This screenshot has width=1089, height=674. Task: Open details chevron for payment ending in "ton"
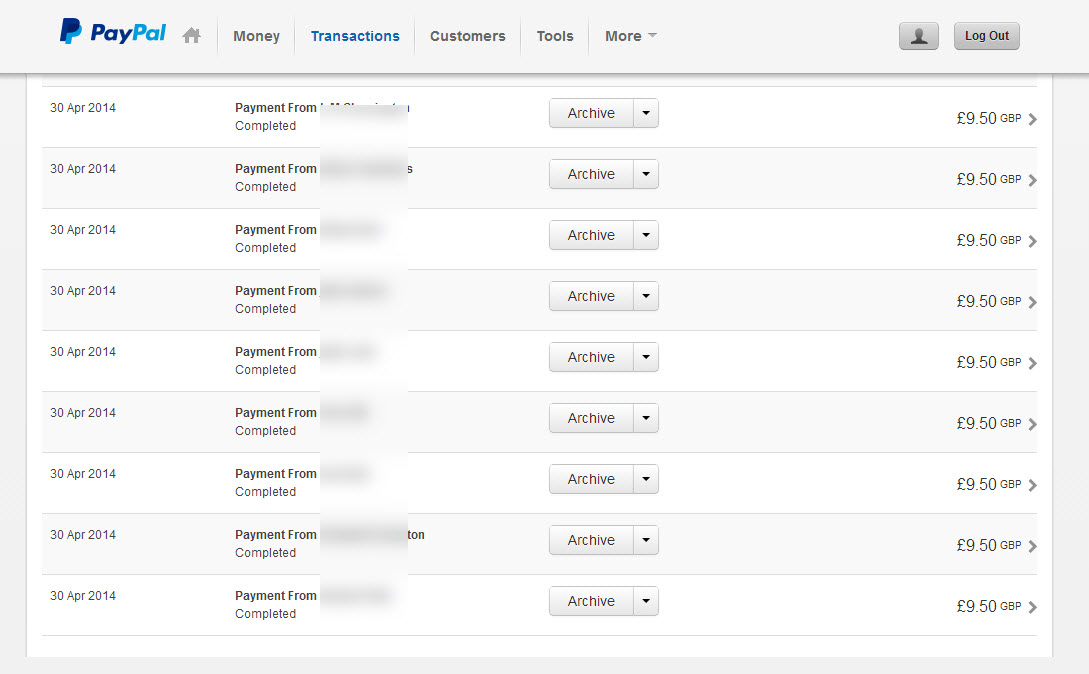coord(1033,546)
